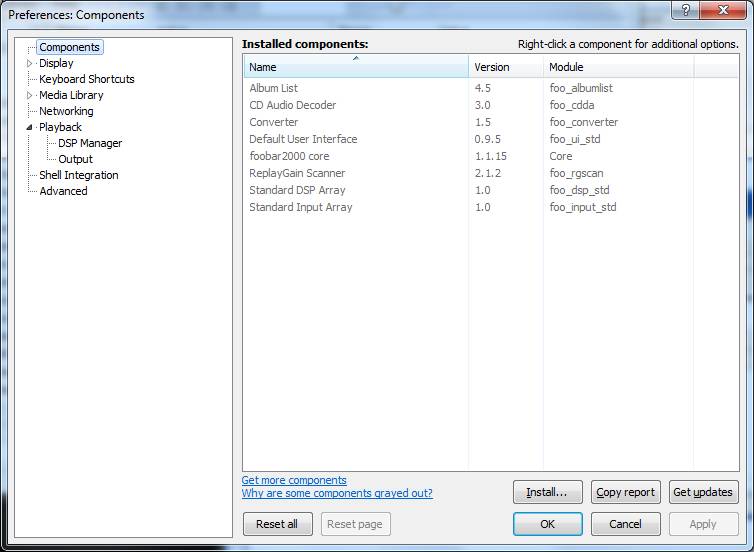This screenshot has height=552, width=754.
Task: Open the Get more components link
Action: tap(294, 480)
